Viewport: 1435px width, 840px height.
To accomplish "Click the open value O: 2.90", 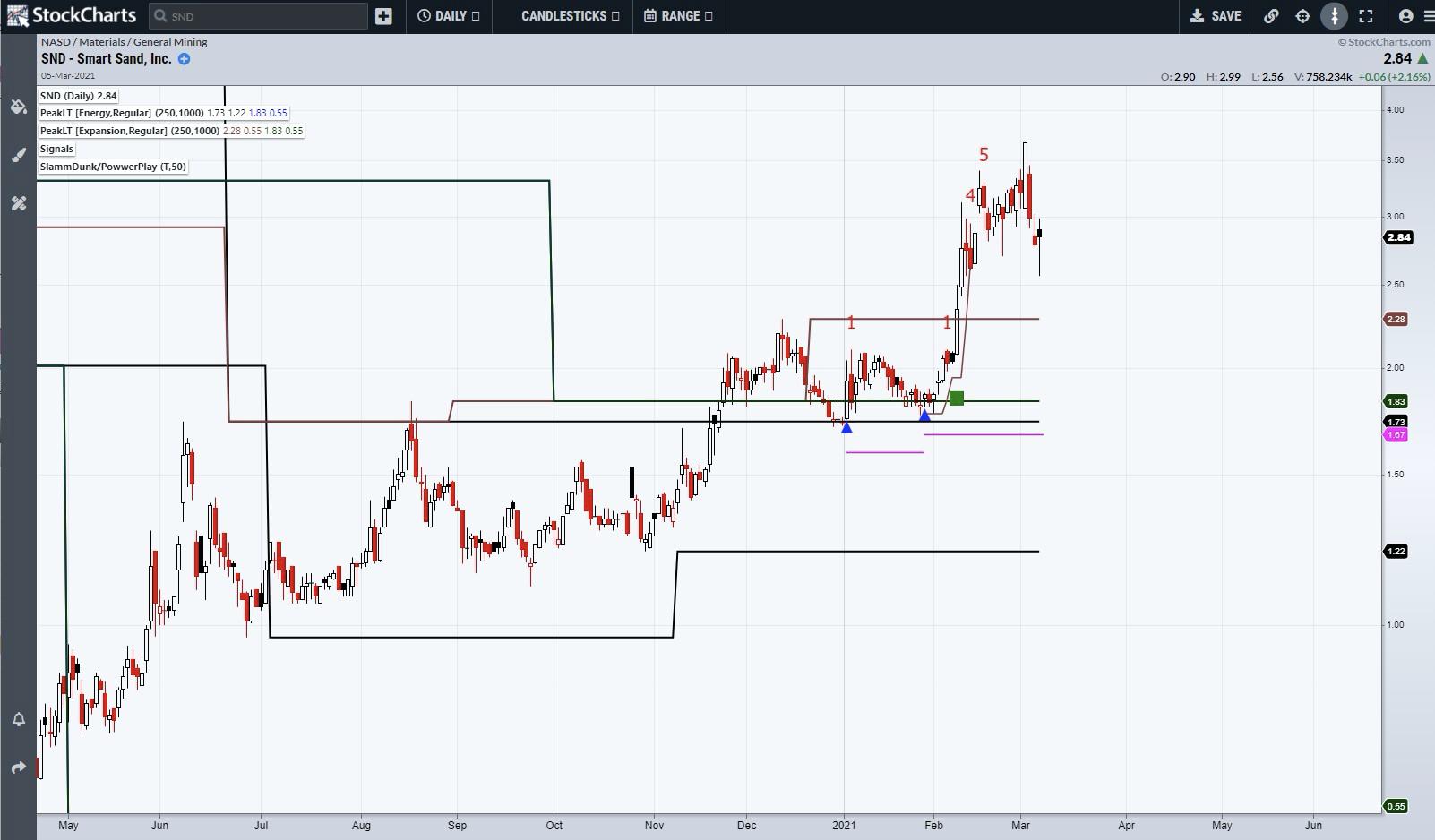I will coord(1178,77).
